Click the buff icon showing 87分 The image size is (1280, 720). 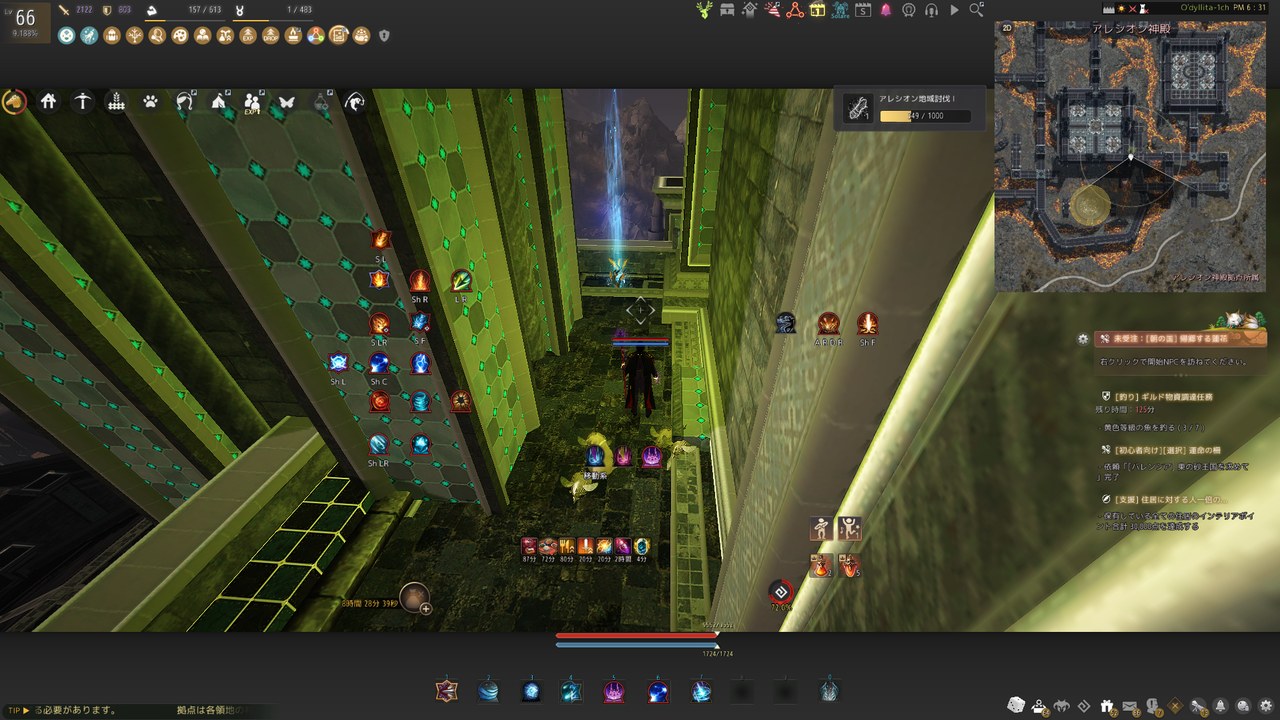click(529, 546)
